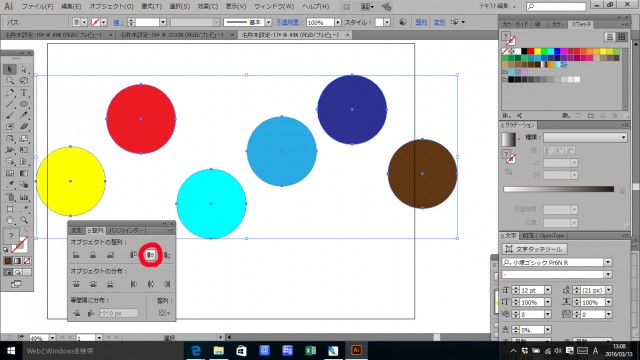Click Vertical Align Center in Align panel
The width and height of the screenshot is (640, 360).
point(151,255)
